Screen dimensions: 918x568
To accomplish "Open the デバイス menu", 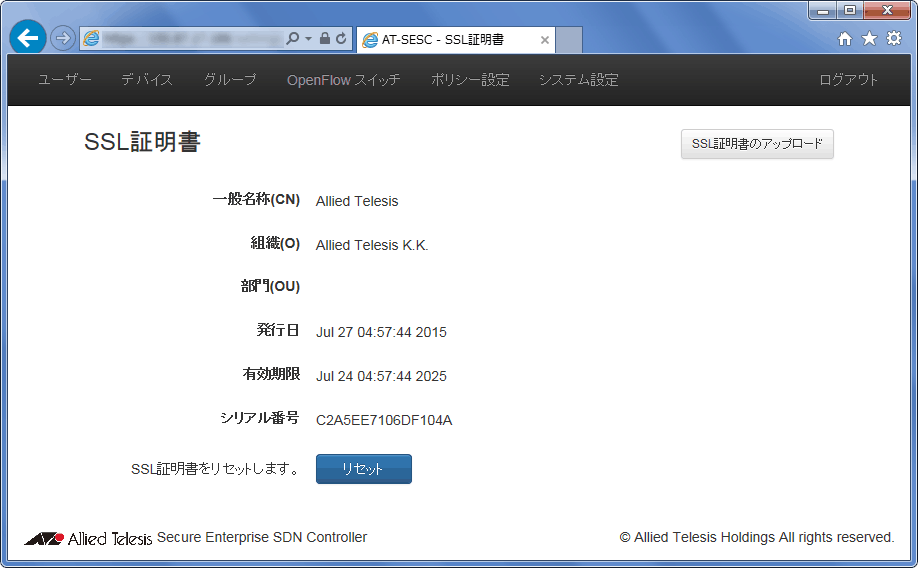I will coord(147,80).
